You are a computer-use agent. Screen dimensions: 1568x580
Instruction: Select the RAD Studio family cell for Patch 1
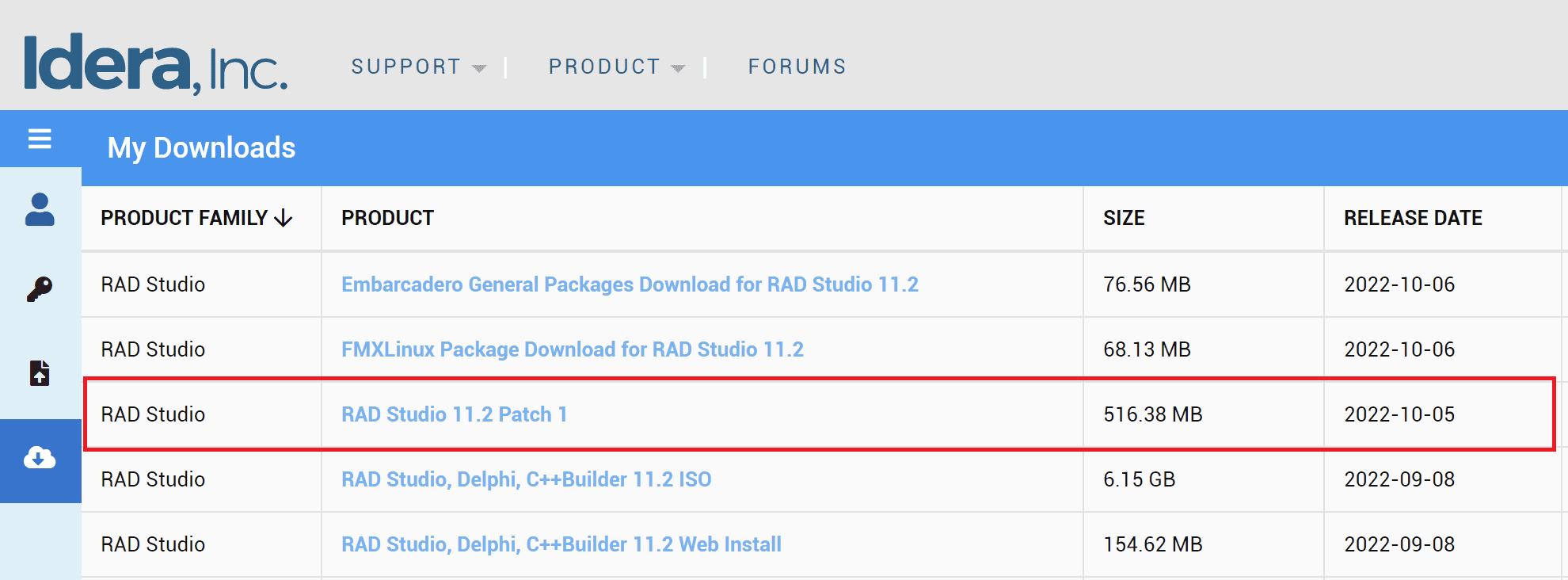click(x=153, y=414)
